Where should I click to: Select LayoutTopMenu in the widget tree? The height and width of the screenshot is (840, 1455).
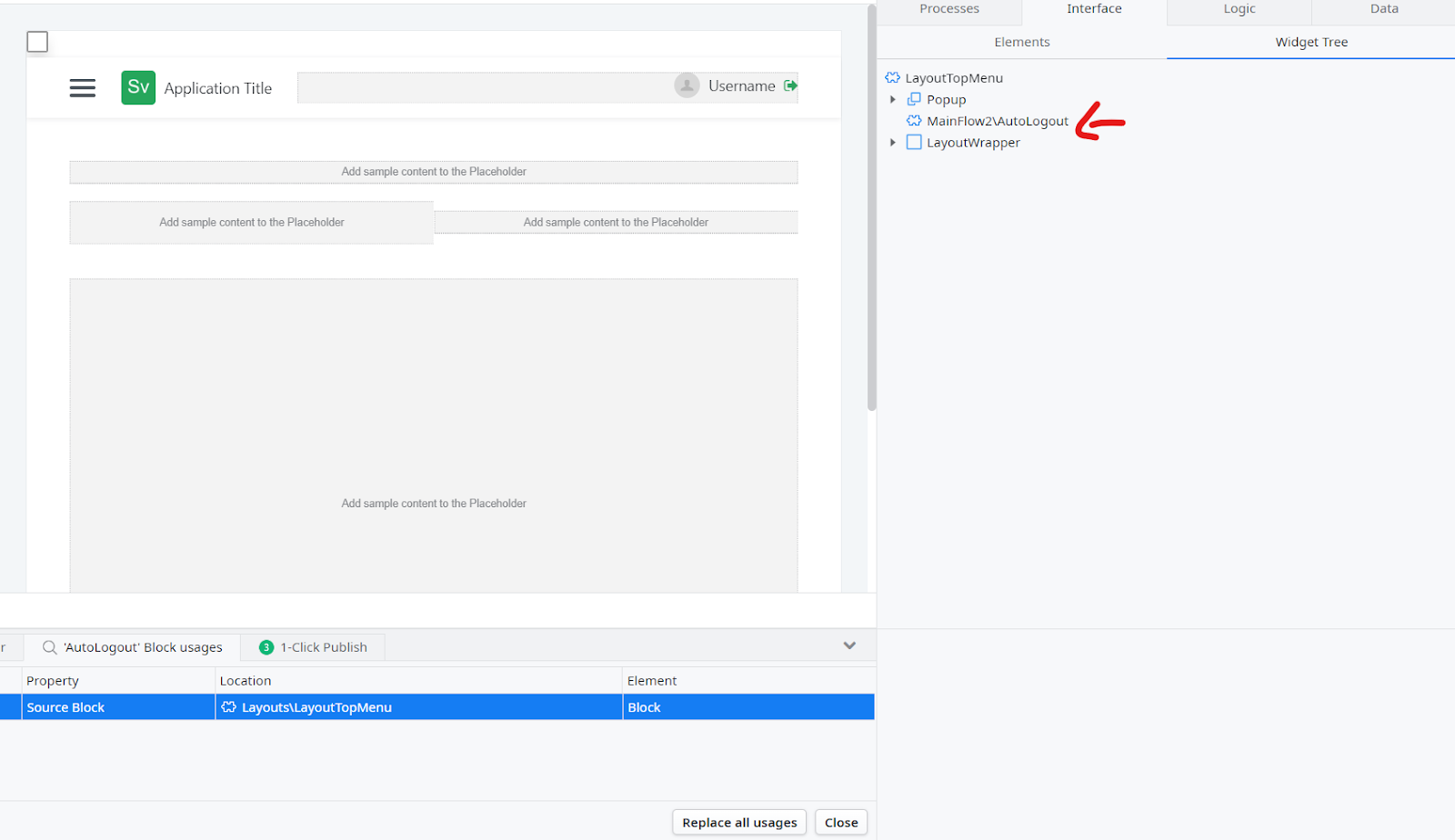(954, 78)
